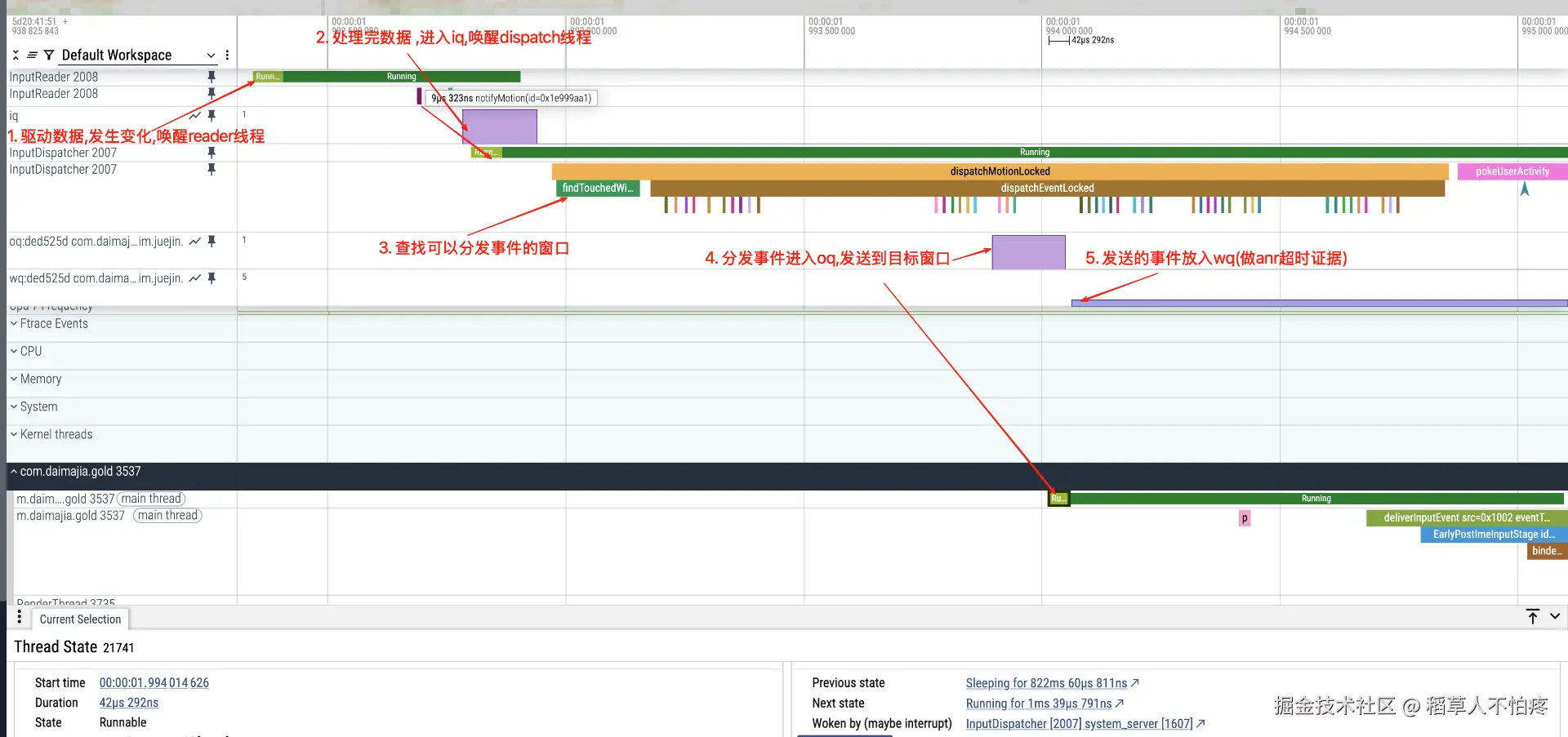Open chart options on wq:ded525d track

point(194,278)
